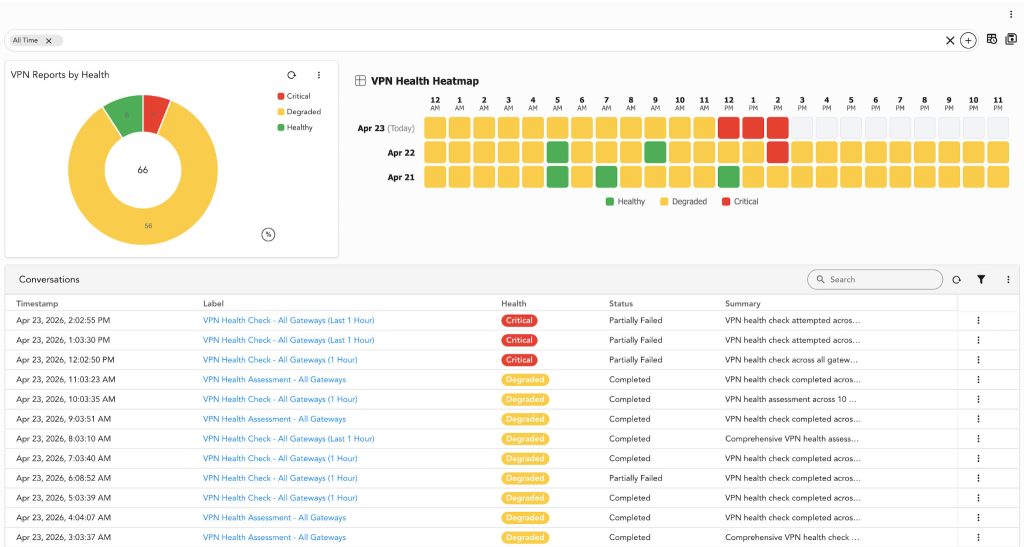Viewport: 1024px width, 547px height.
Task: Sort table by Timestamp column header
Action: (x=38, y=303)
